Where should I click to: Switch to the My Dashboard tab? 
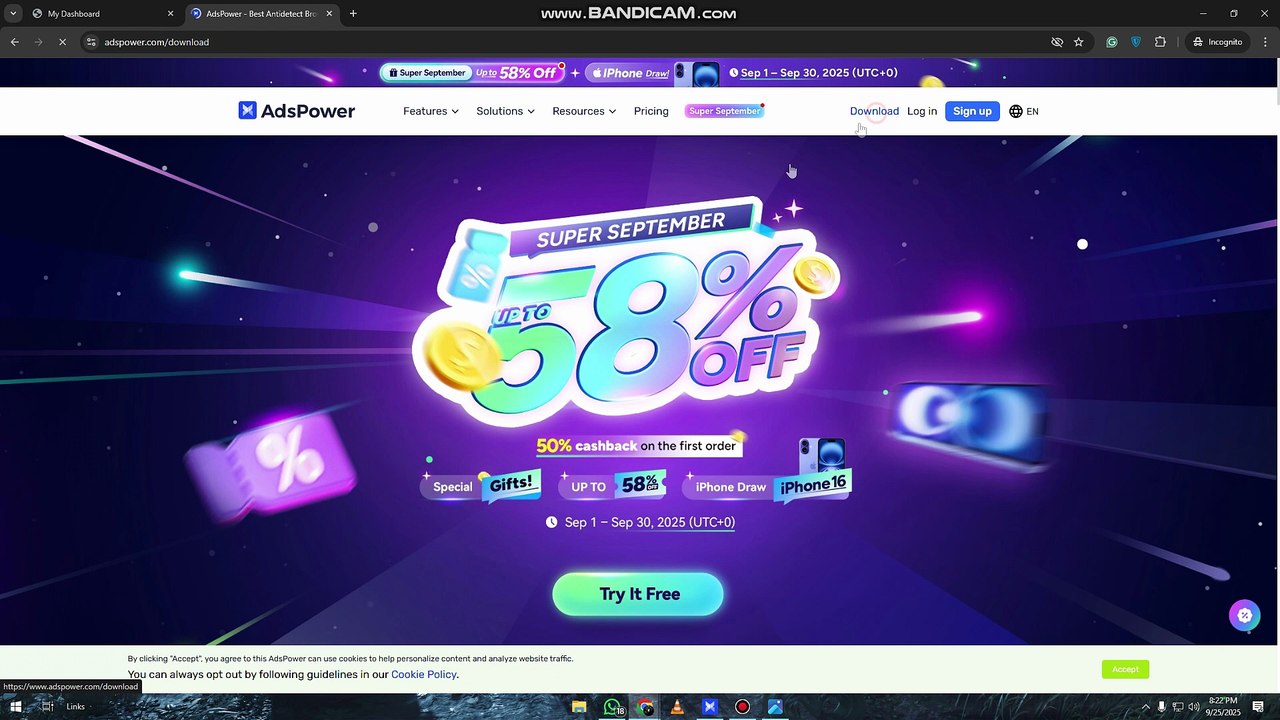[x=102, y=14]
